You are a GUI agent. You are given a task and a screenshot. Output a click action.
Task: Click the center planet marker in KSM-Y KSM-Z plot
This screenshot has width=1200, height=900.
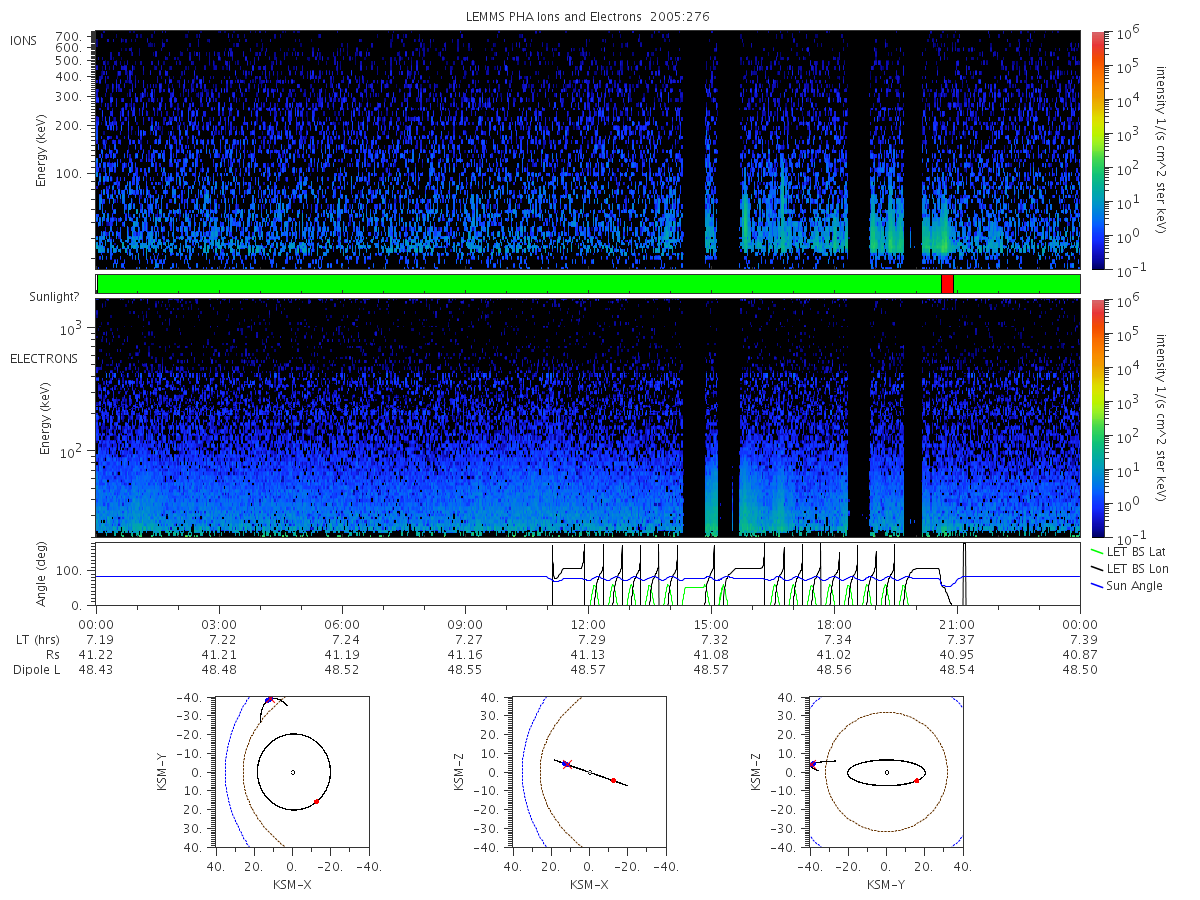coord(886,772)
